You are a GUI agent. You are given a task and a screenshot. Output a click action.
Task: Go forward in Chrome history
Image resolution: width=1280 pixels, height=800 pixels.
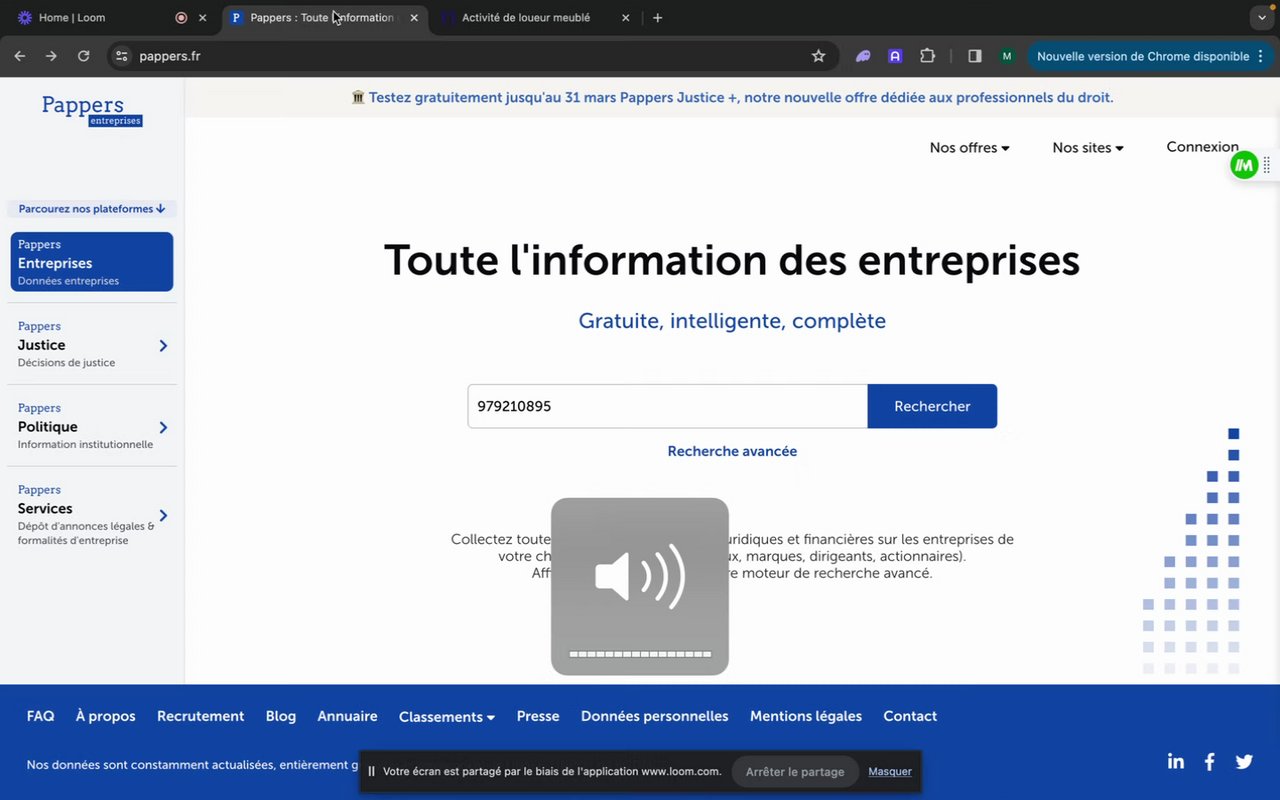click(x=51, y=56)
